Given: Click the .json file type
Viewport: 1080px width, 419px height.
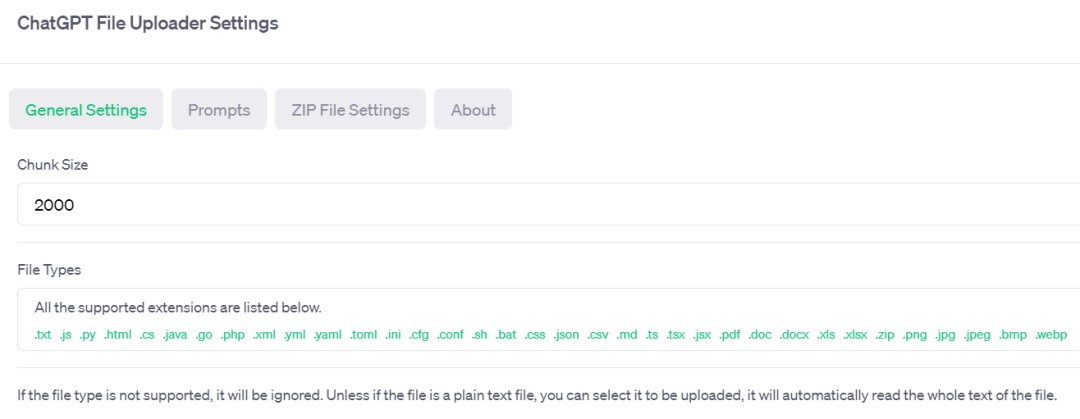Looking at the screenshot, I should tap(565, 335).
